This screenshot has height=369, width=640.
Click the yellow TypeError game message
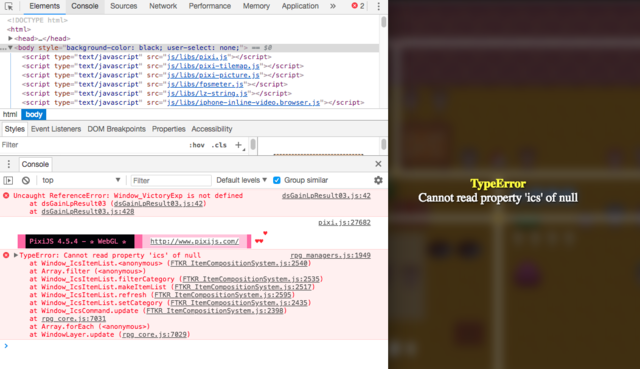tap(498, 184)
